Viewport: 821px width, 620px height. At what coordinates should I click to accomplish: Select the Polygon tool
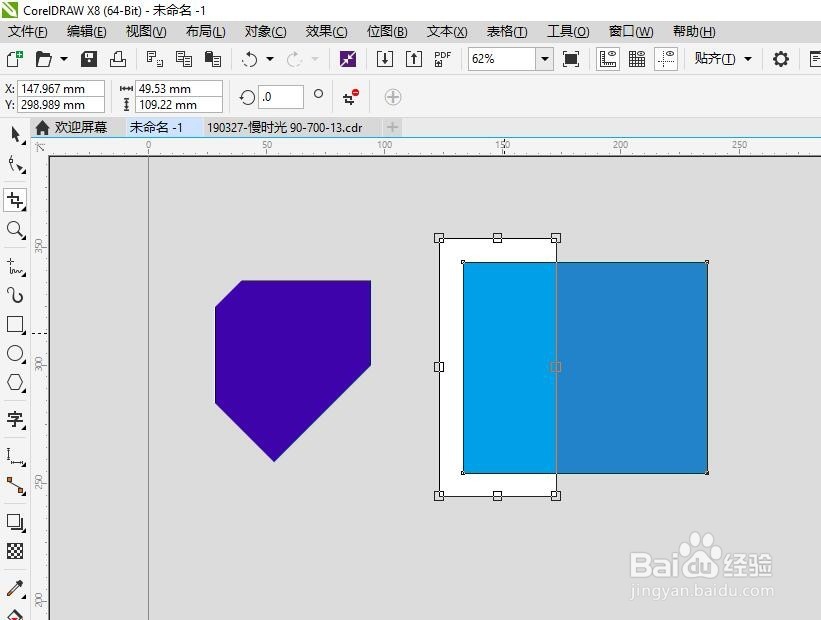tap(16, 383)
